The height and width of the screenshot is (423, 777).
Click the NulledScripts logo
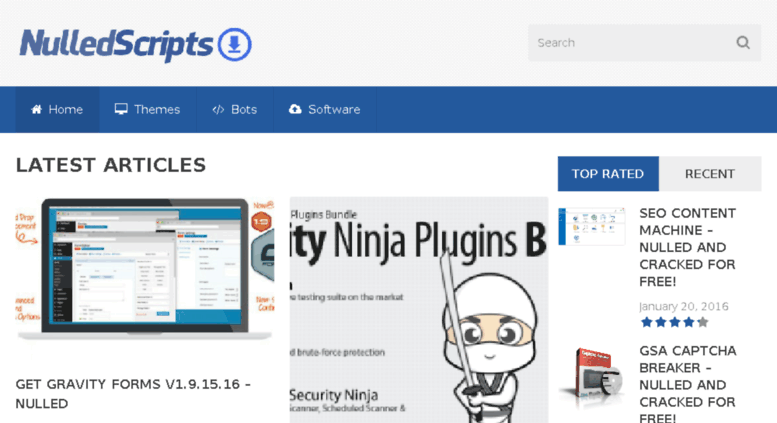pyautogui.click(x=135, y=45)
